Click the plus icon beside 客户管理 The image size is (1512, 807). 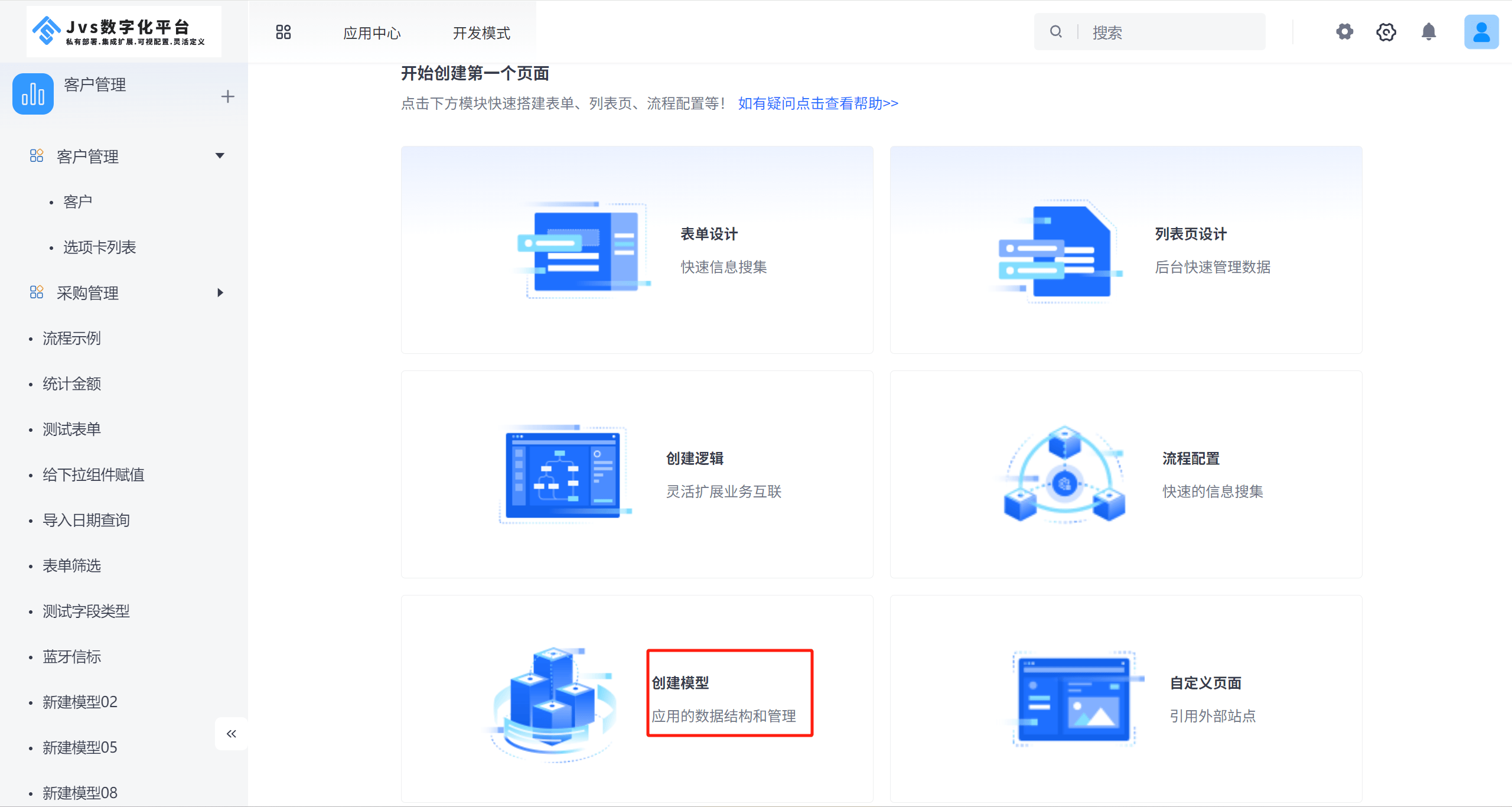click(227, 96)
